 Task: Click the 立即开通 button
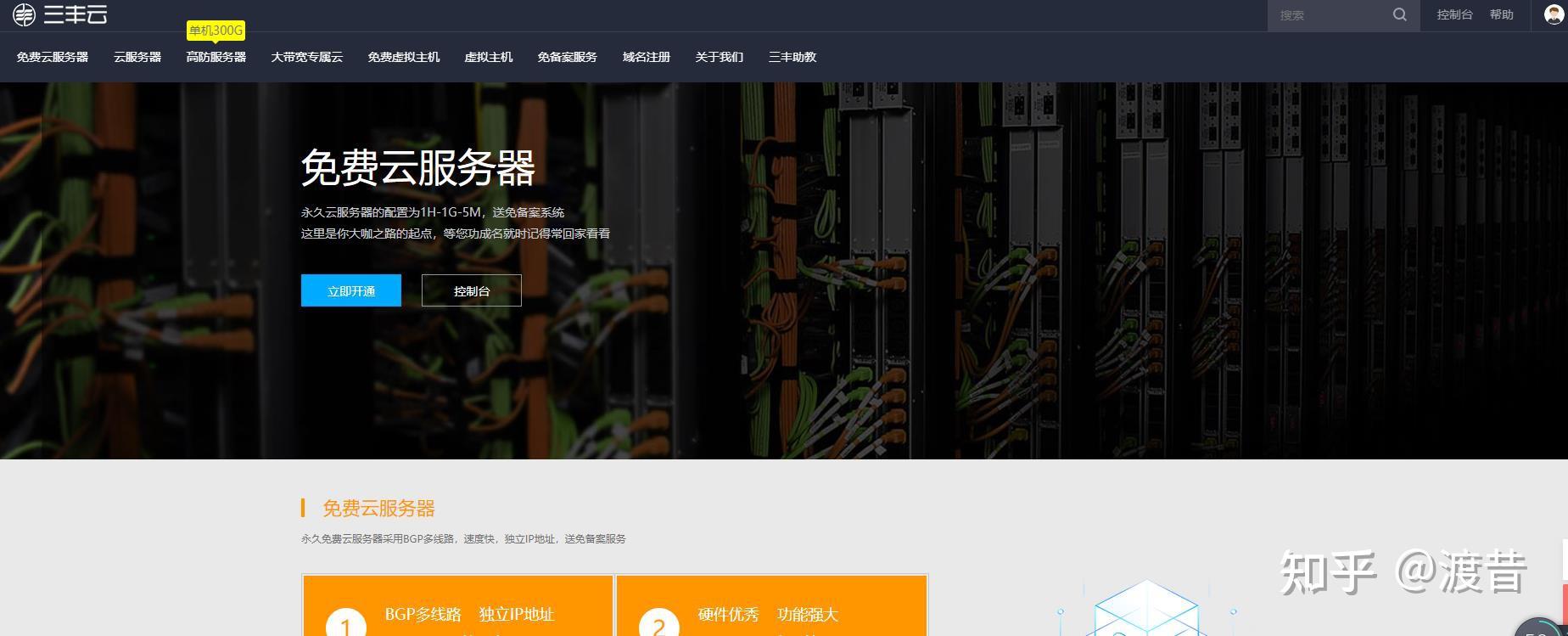(351, 290)
